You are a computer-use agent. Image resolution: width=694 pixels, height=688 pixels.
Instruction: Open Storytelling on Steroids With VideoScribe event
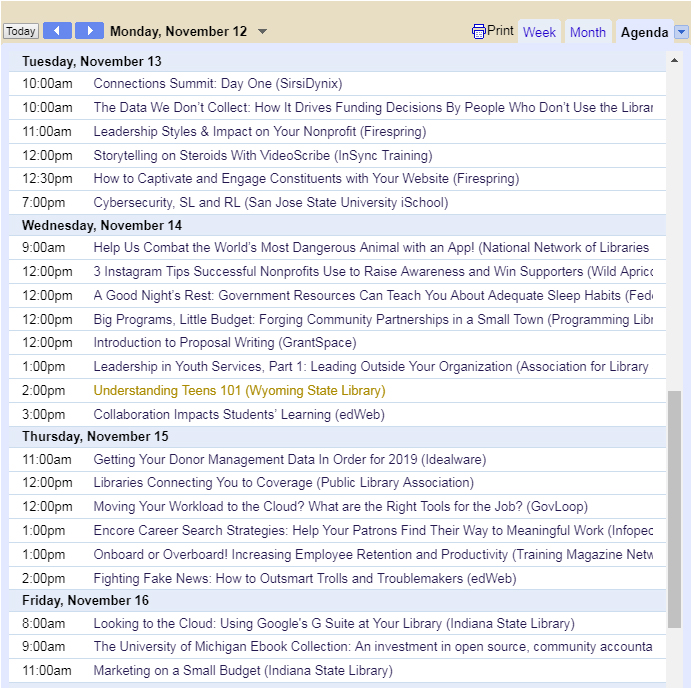(x=263, y=155)
